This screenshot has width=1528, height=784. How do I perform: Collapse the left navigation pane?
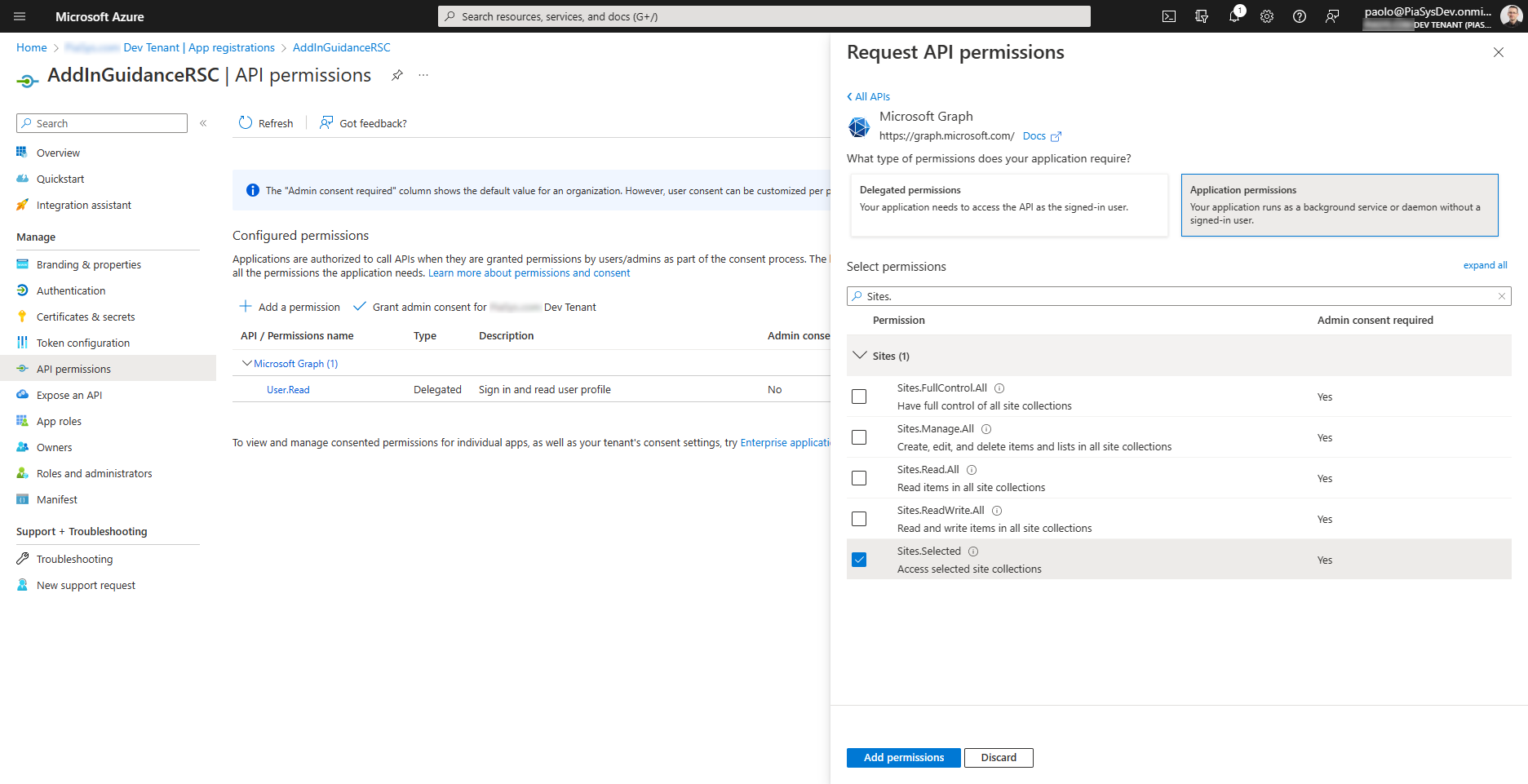pos(203,123)
